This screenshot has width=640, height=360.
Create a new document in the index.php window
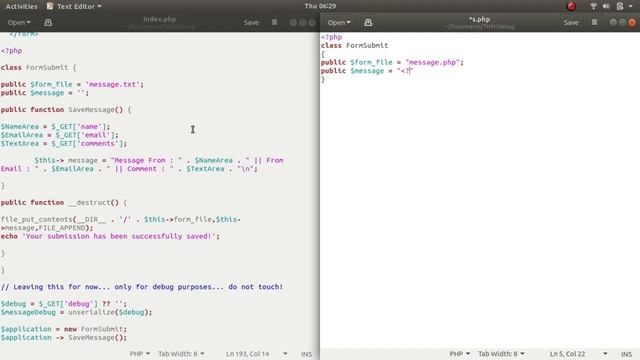[x=48, y=22]
